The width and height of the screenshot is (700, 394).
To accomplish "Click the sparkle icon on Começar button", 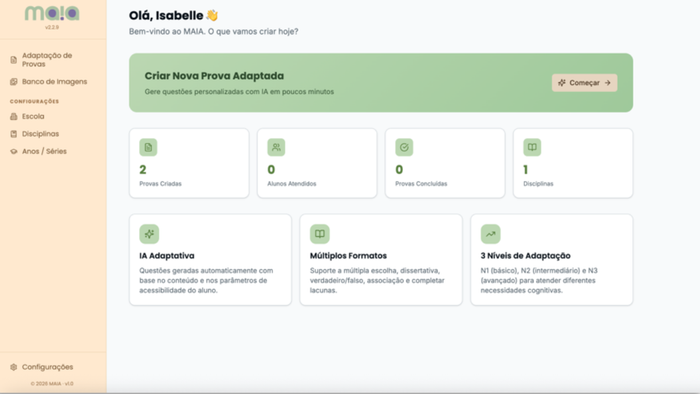I will [562, 83].
